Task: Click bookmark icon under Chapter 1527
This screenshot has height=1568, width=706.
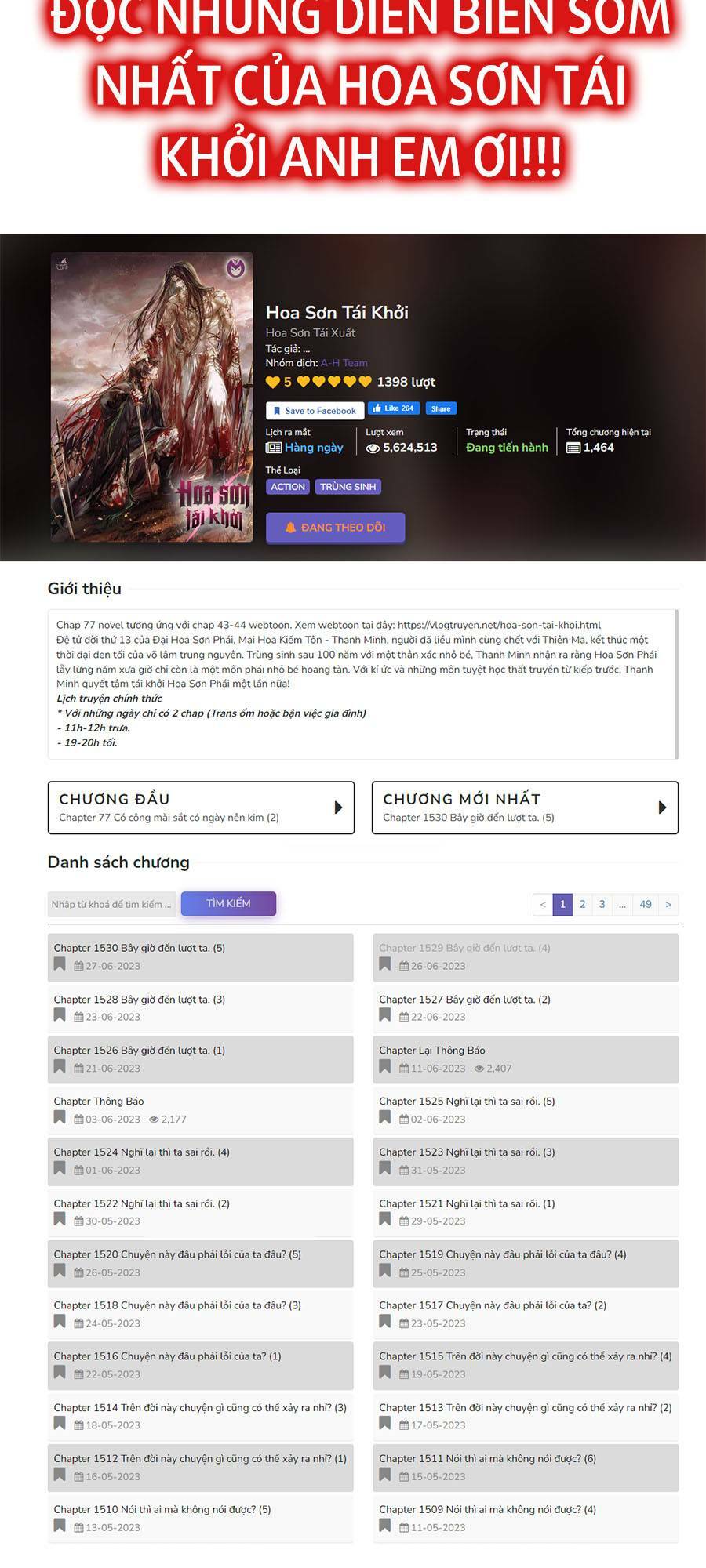Action: tap(384, 1015)
